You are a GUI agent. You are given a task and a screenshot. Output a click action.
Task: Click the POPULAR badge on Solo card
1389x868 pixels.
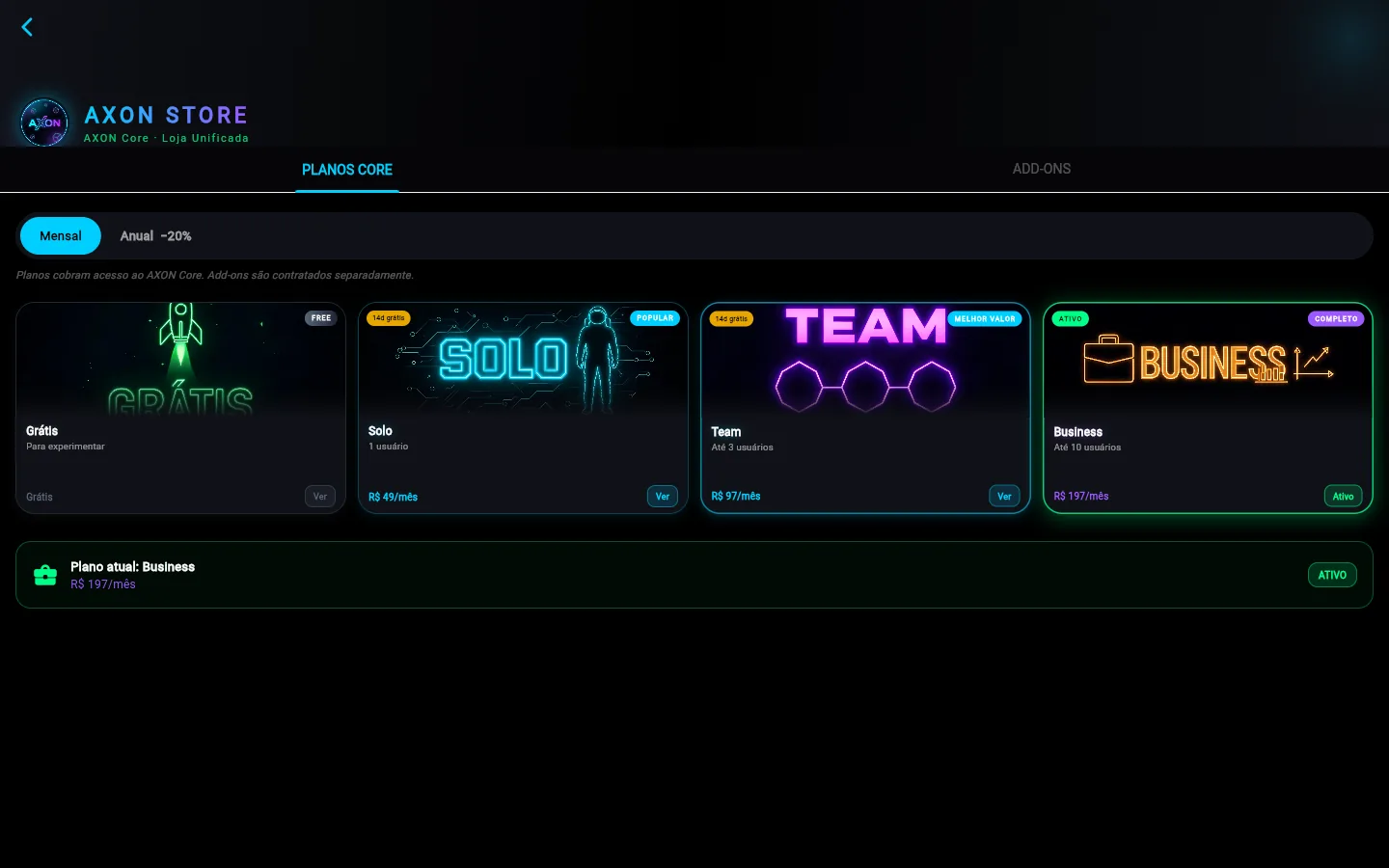click(x=655, y=318)
